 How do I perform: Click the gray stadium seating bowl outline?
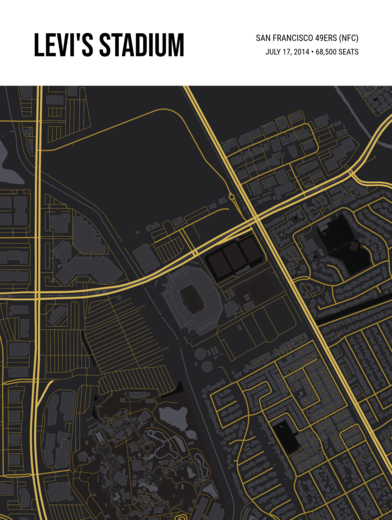pyautogui.click(x=192, y=300)
